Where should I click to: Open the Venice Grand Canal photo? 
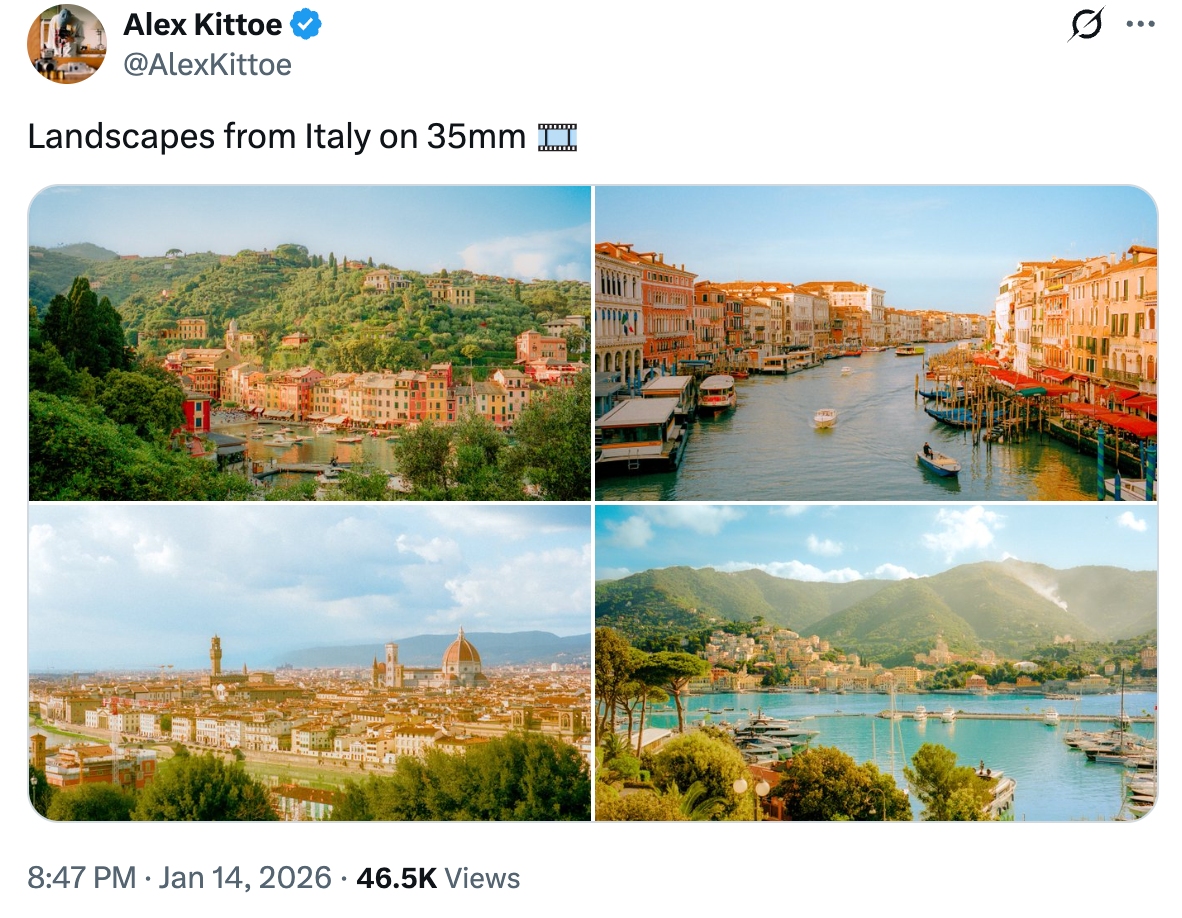point(876,343)
